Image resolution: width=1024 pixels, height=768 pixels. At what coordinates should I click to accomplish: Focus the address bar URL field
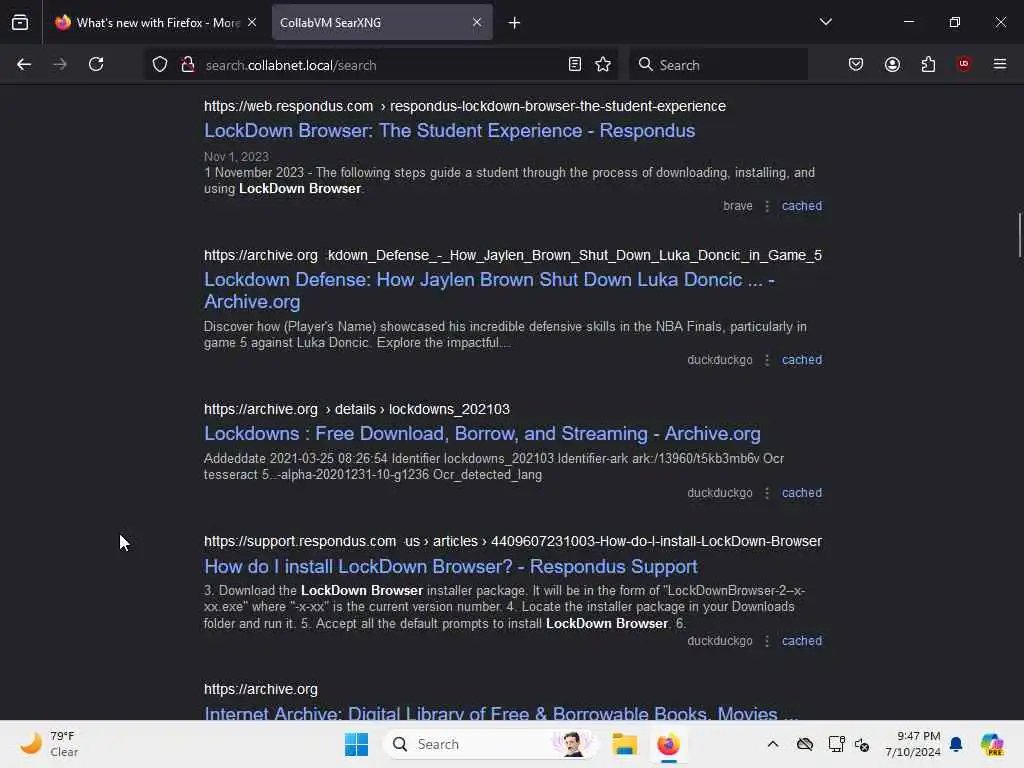click(x=382, y=65)
